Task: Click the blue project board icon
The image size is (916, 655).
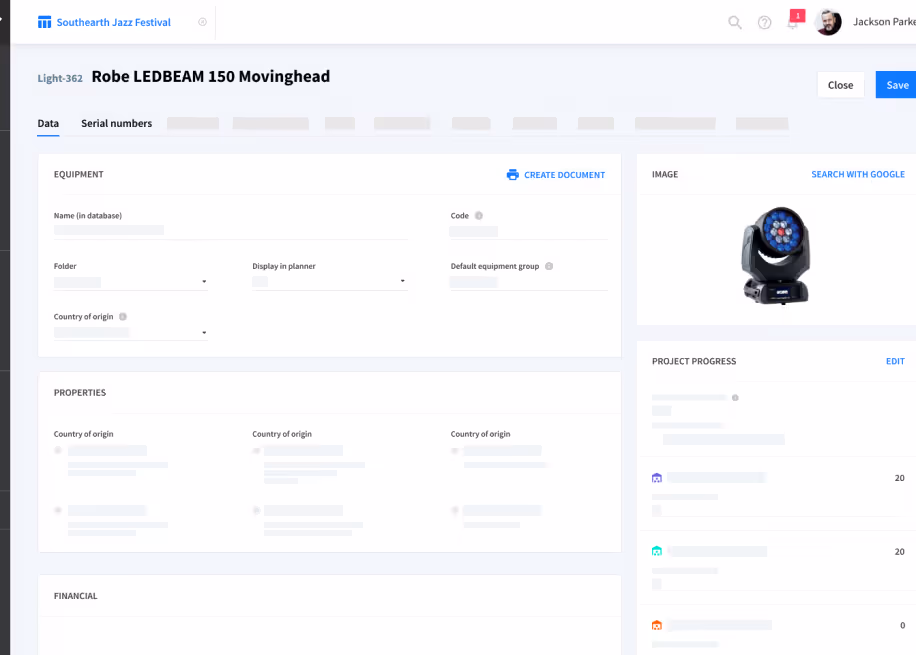Action: (44, 22)
